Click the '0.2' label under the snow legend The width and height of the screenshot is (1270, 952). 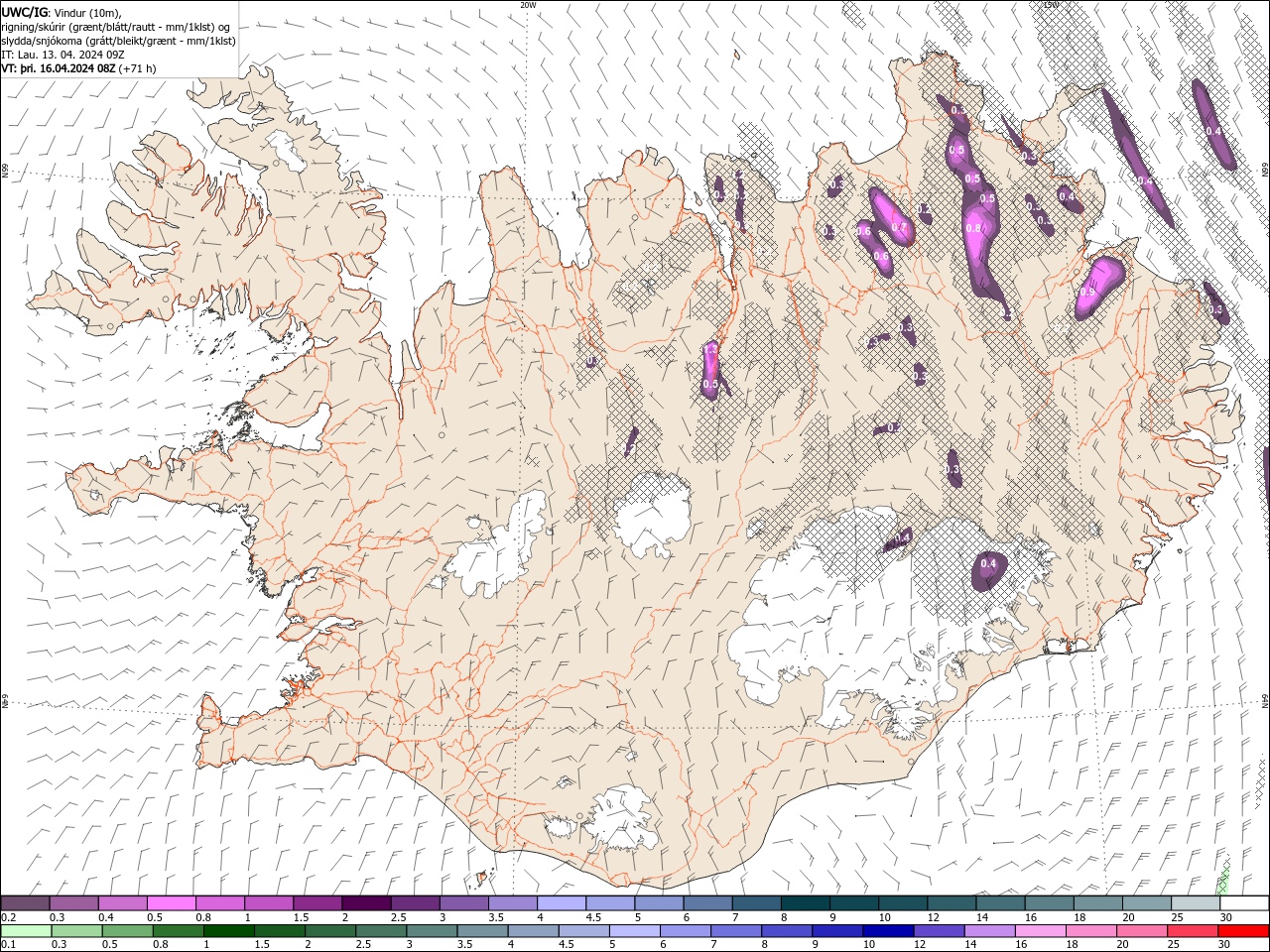(9, 917)
